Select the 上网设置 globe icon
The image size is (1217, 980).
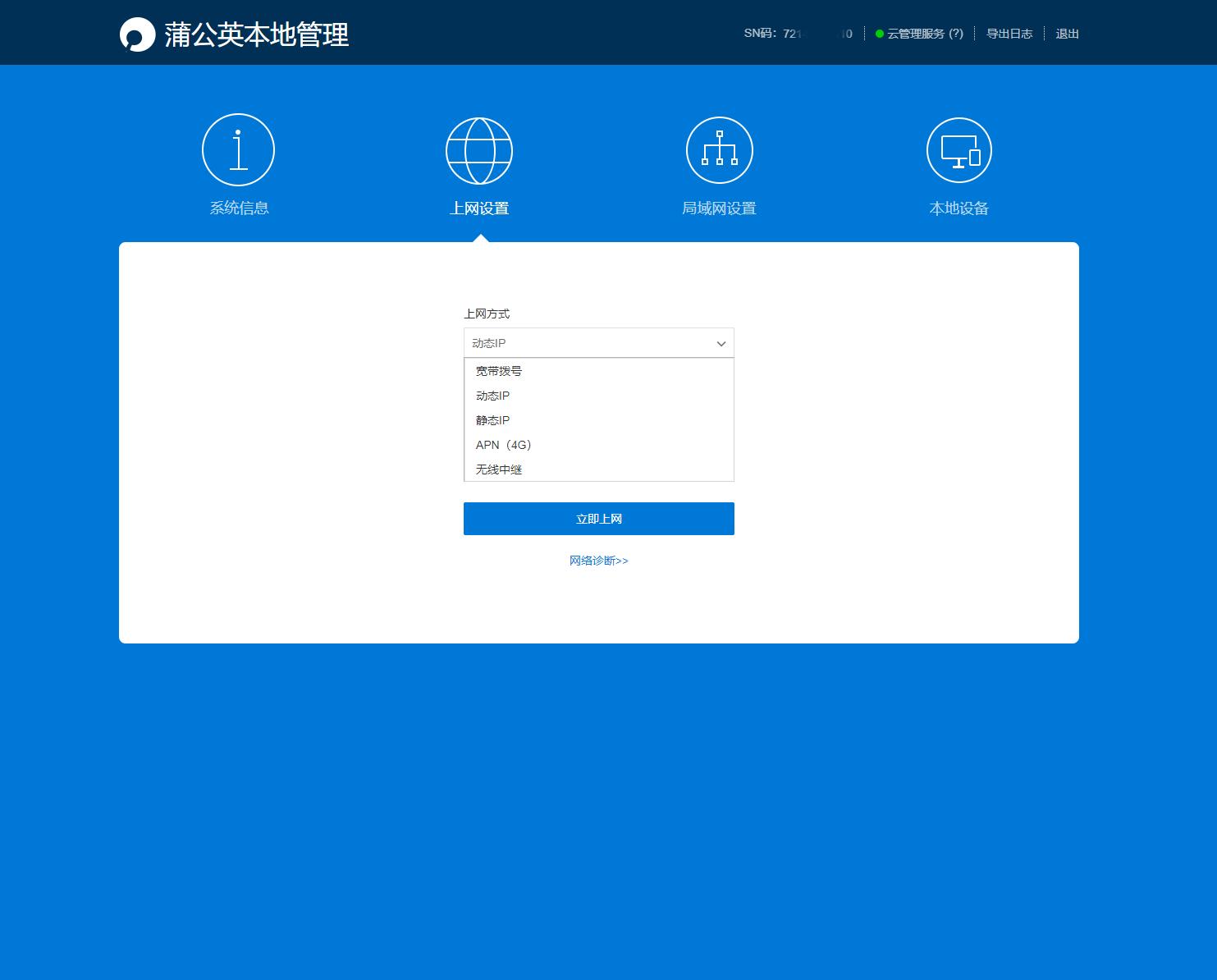coord(479,149)
